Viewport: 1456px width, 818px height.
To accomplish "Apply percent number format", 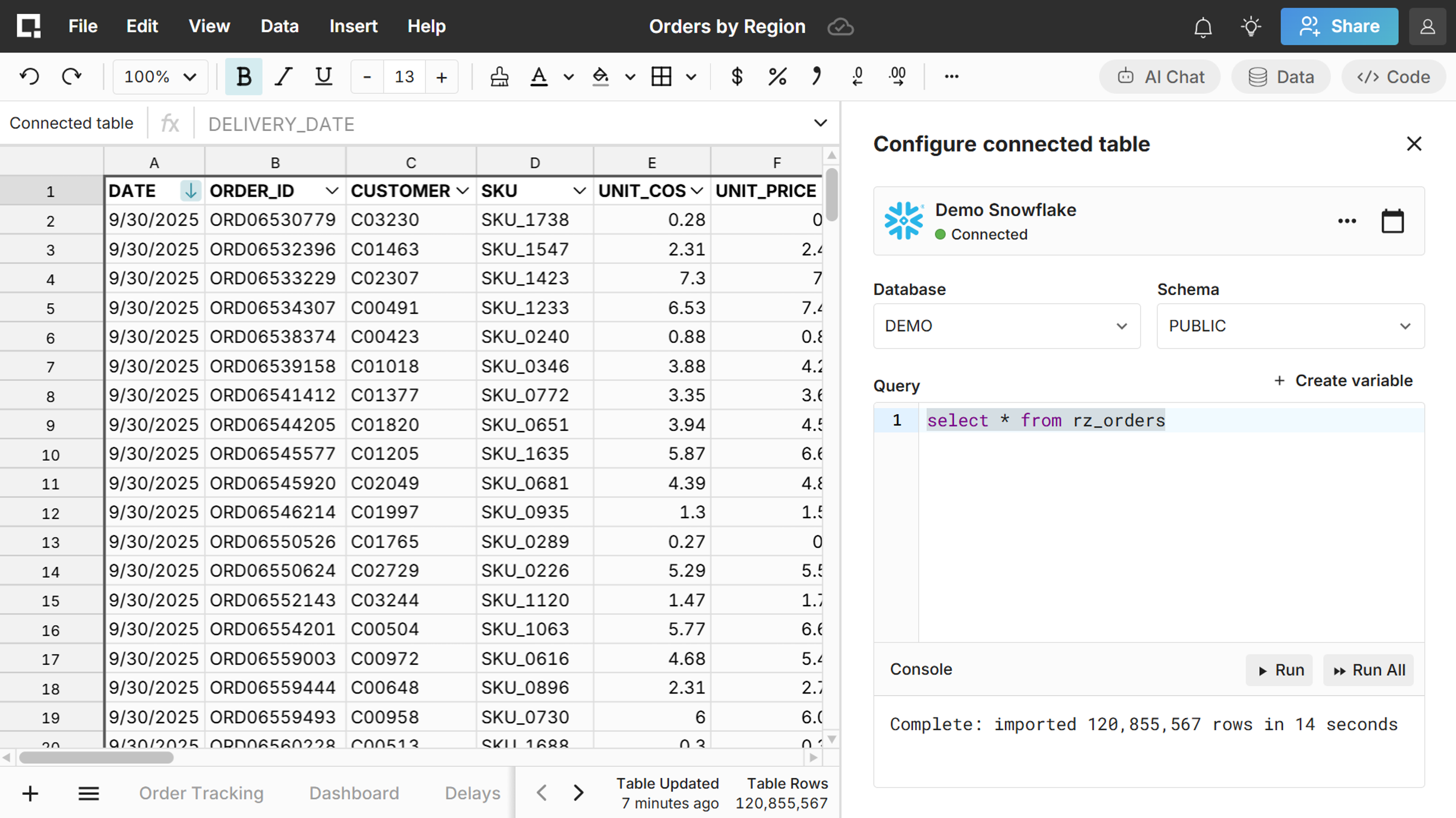I will (x=777, y=76).
